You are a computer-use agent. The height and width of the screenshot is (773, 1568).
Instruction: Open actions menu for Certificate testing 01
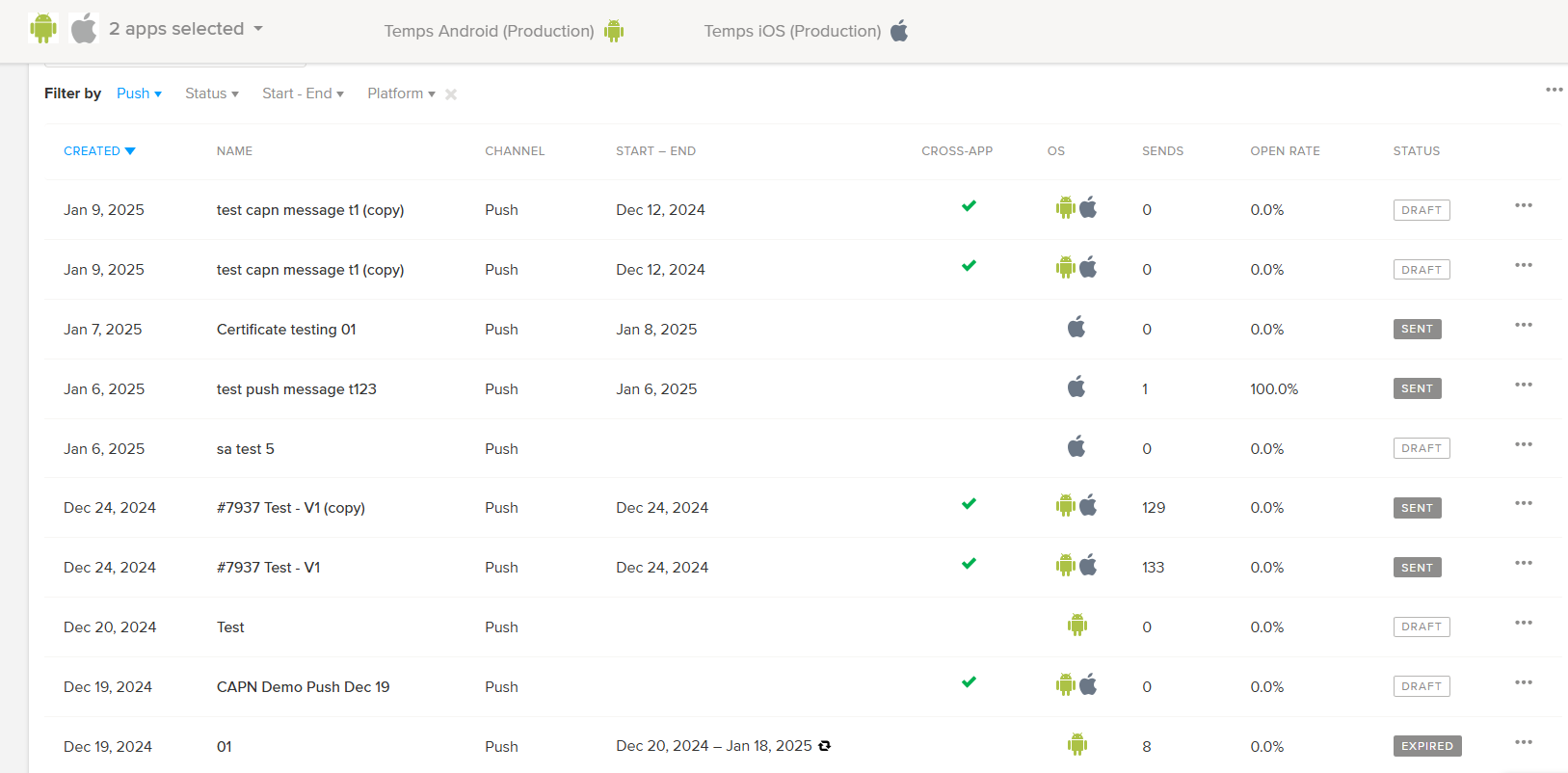click(x=1523, y=325)
